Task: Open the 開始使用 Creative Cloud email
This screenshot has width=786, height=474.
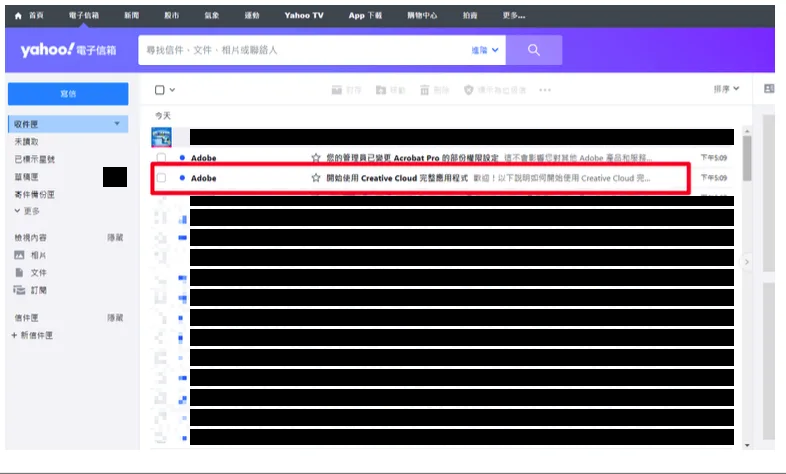Action: [x=397, y=178]
